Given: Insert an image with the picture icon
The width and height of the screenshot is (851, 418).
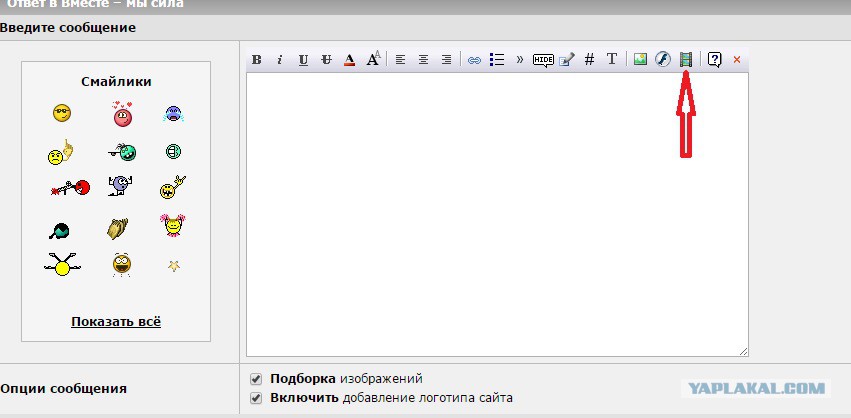Looking at the screenshot, I should pyautogui.click(x=640, y=59).
